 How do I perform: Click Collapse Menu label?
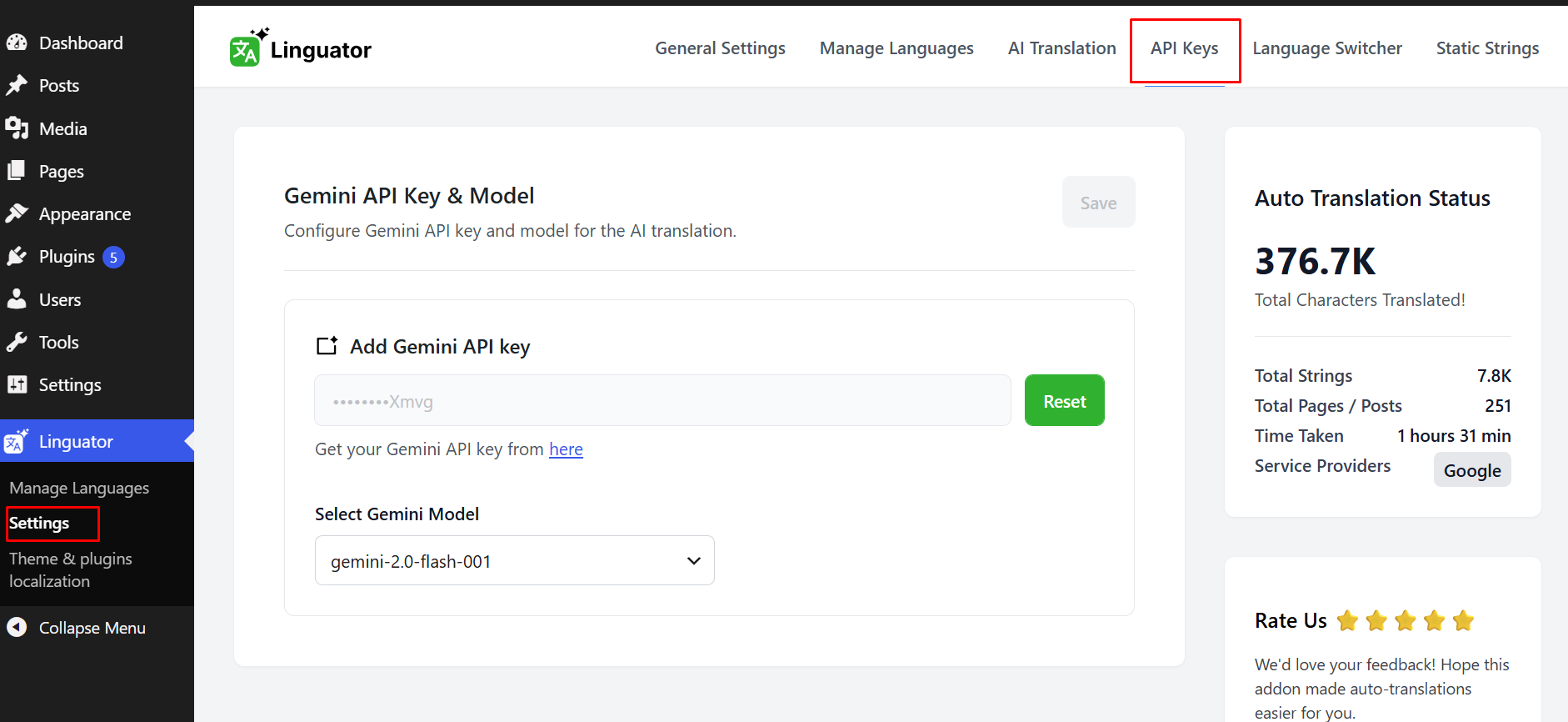[x=92, y=628]
